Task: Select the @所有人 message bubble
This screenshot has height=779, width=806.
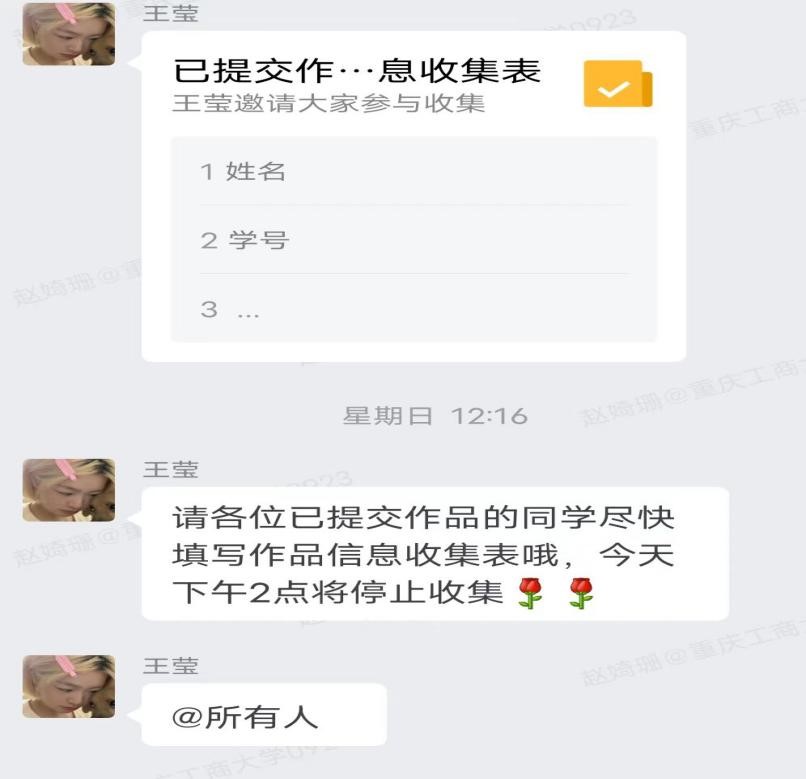Action: click(x=264, y=715)
